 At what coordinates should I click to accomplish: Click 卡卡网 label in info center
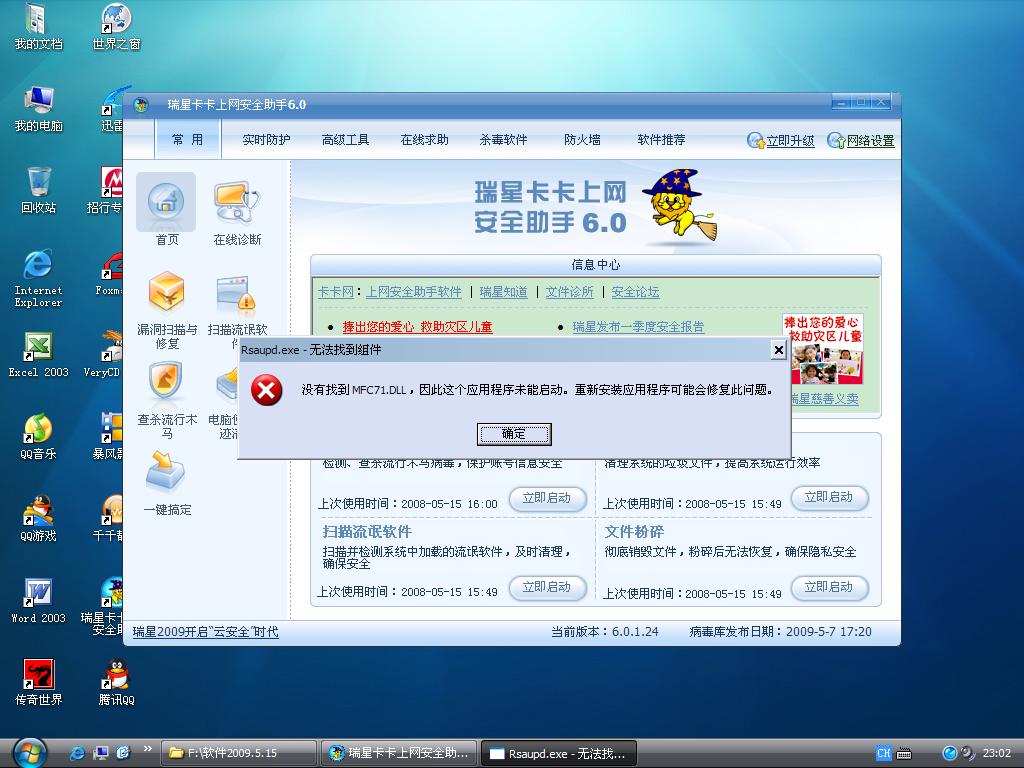[335, 292]
